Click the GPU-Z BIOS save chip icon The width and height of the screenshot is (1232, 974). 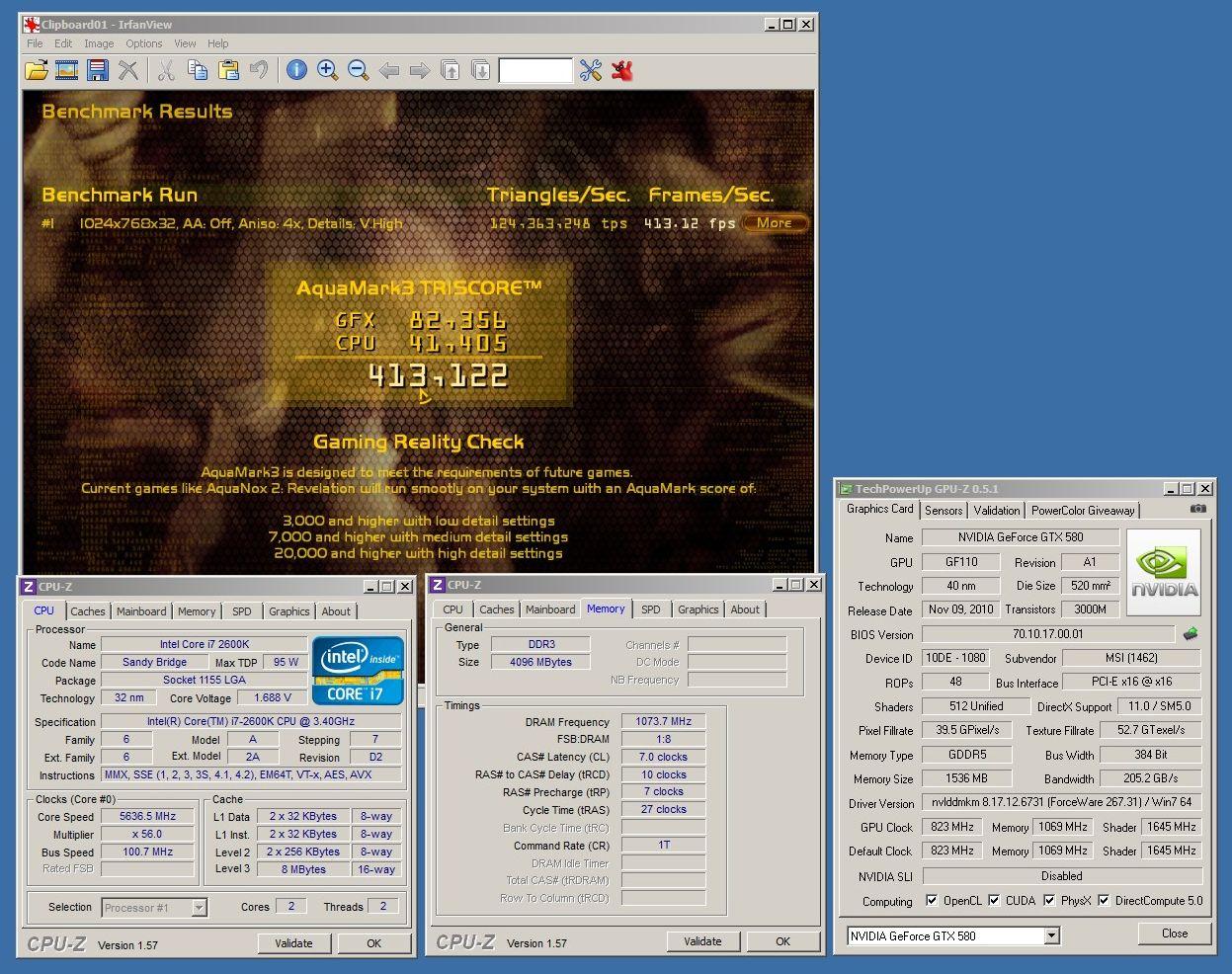[1191, 634]
